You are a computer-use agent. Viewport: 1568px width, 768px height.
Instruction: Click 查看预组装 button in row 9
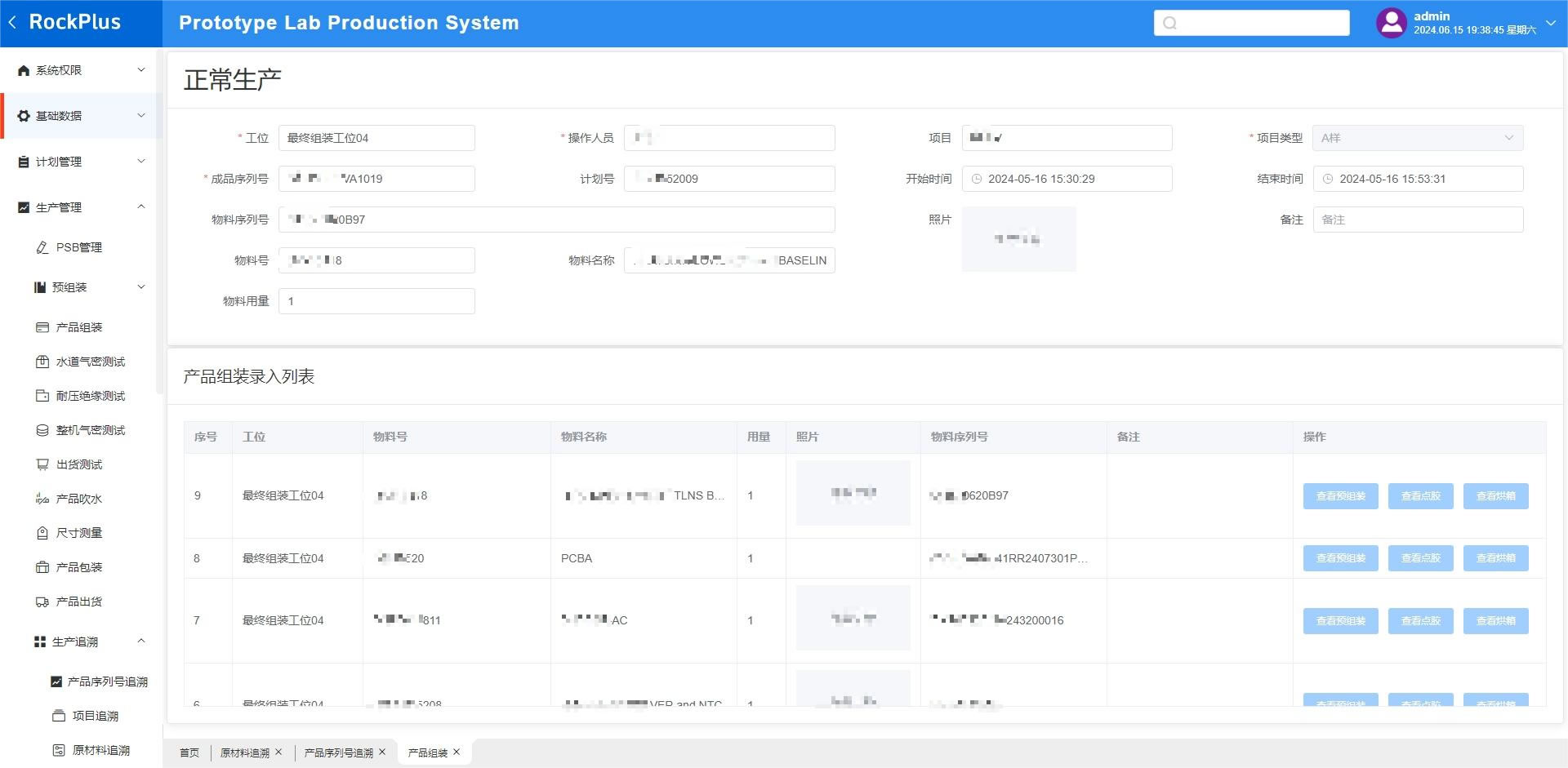[x=1341, y=496]
